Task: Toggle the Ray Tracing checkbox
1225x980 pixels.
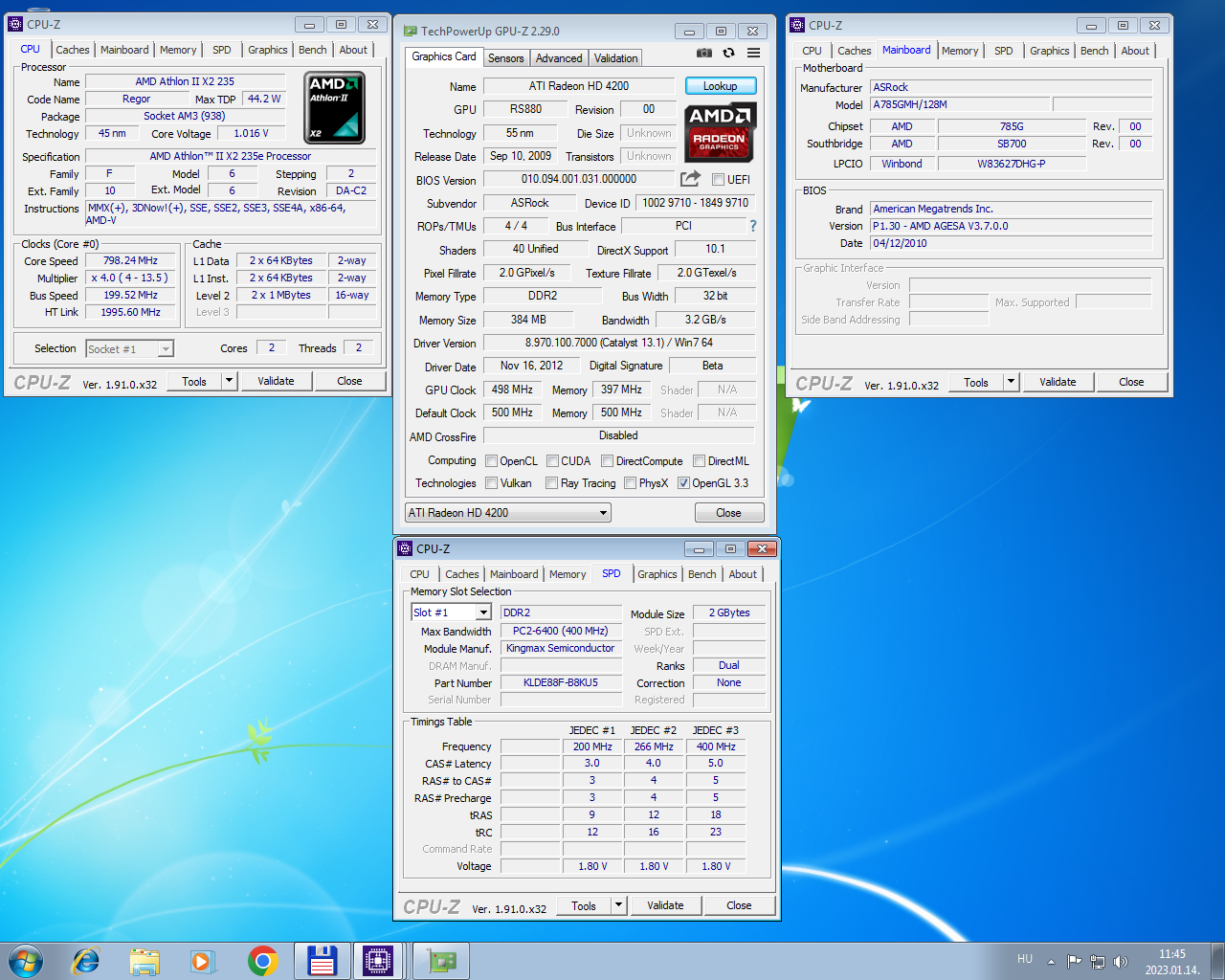Action: (551, 482)
